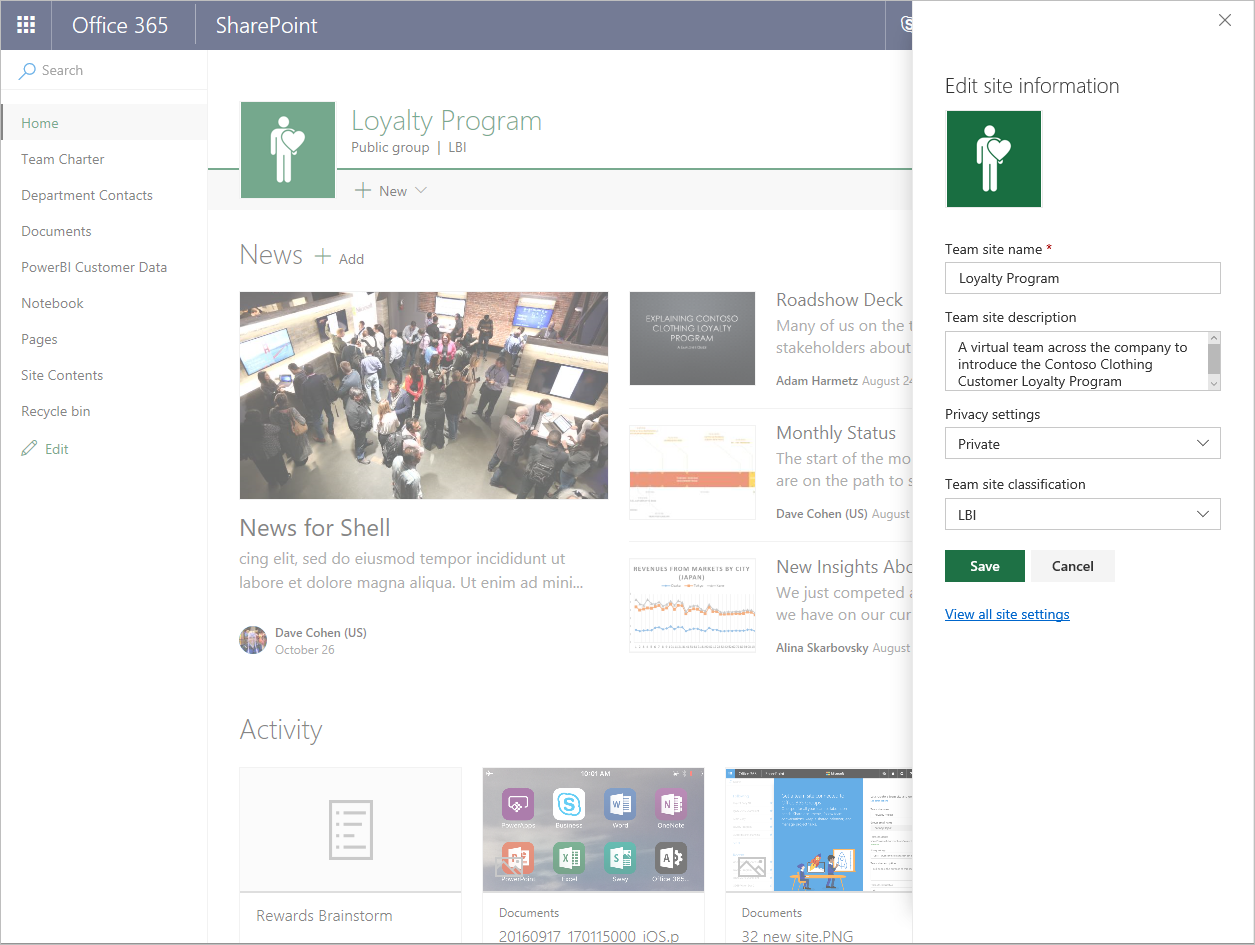Click the Team site name input field
Viewport: 1255px width, 945px height.
click(x=1083, y=278)
